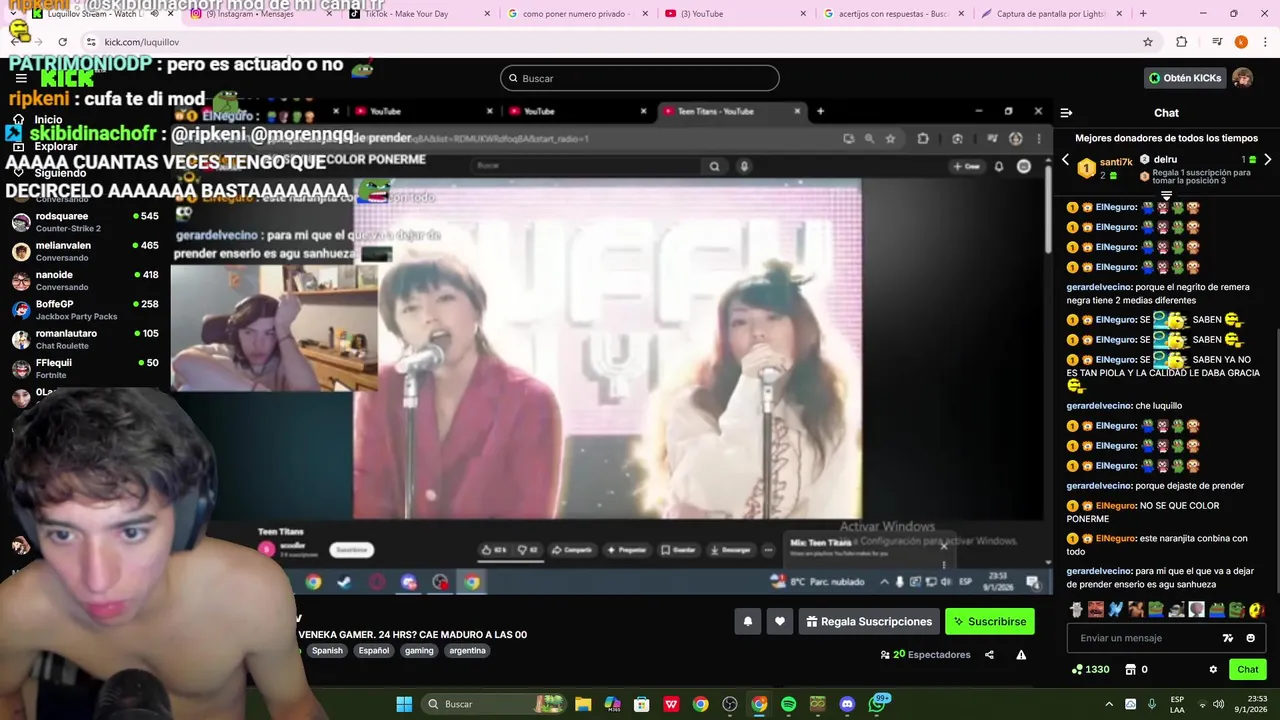Open rodsquaree channel in sidebar

click(85, 222)
